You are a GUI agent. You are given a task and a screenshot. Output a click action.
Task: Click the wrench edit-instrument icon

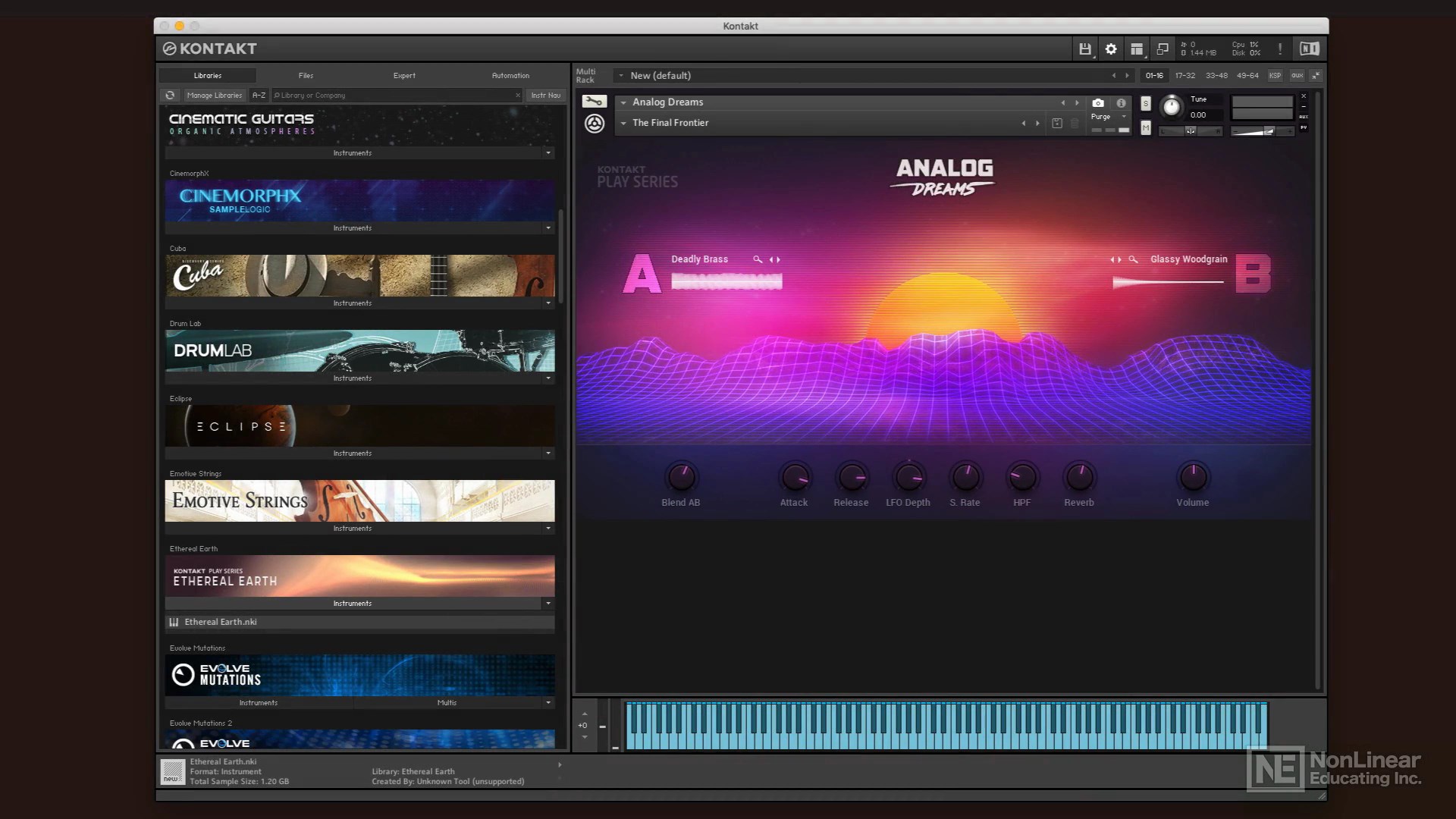[x=594, y=102]
